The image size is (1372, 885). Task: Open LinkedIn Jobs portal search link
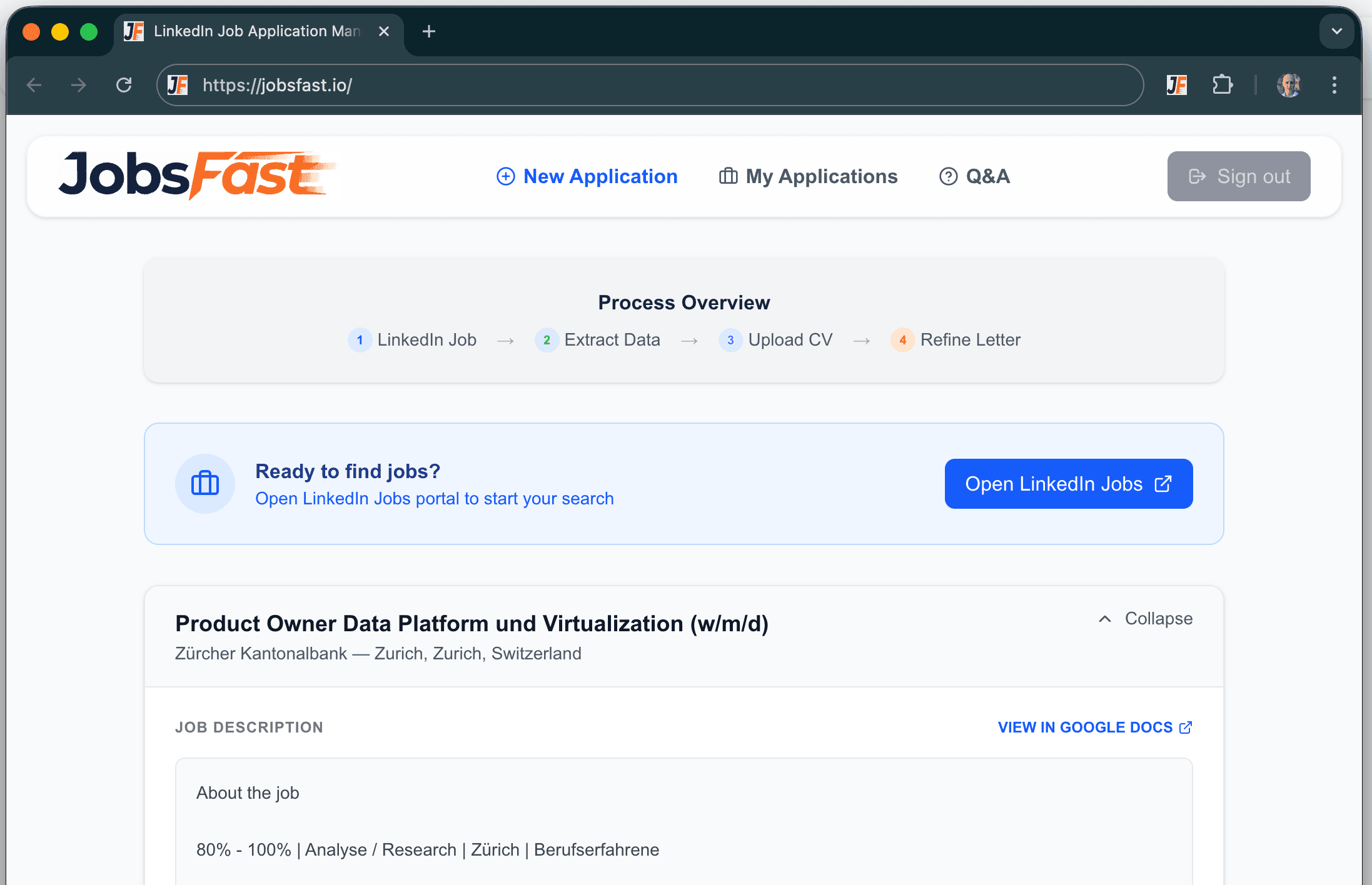click(434, 498)
